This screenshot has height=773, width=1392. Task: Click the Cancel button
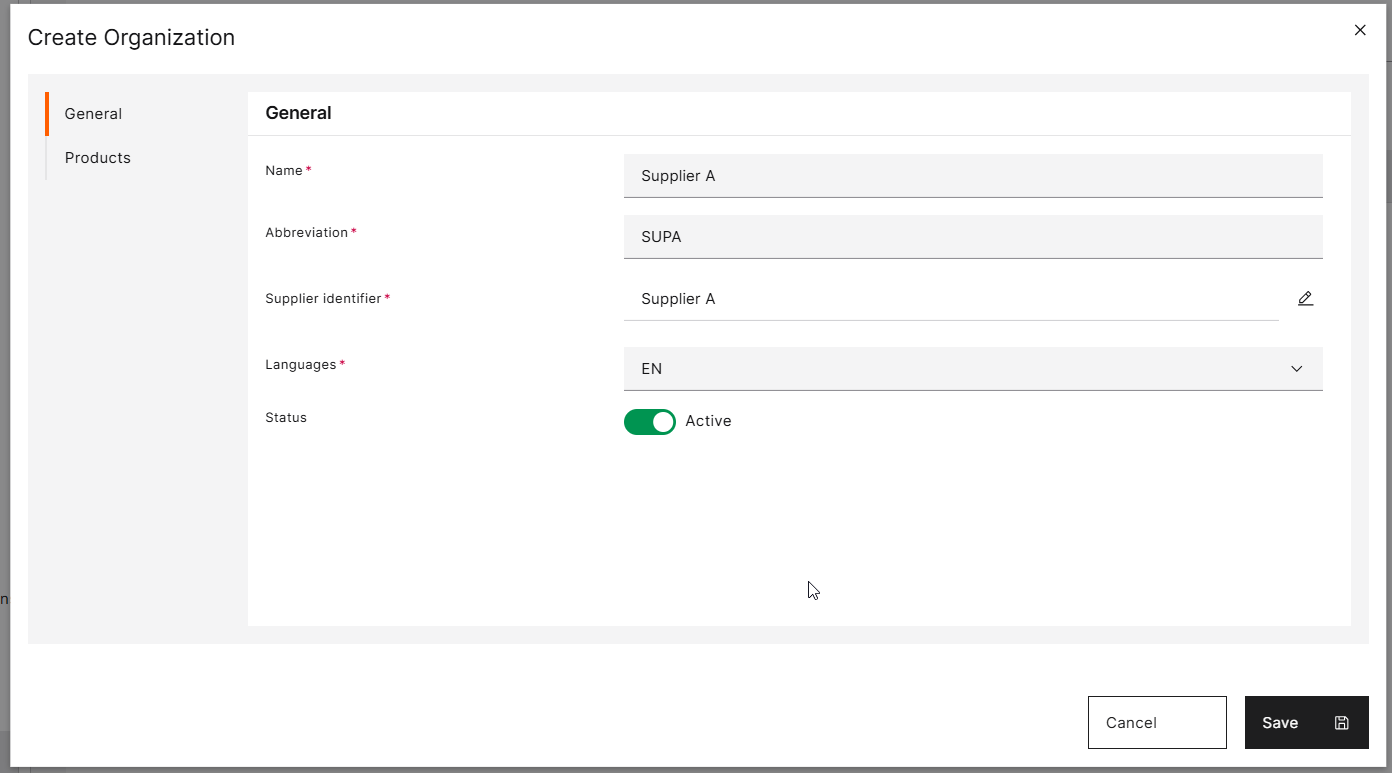click(x=1157, y=722)
